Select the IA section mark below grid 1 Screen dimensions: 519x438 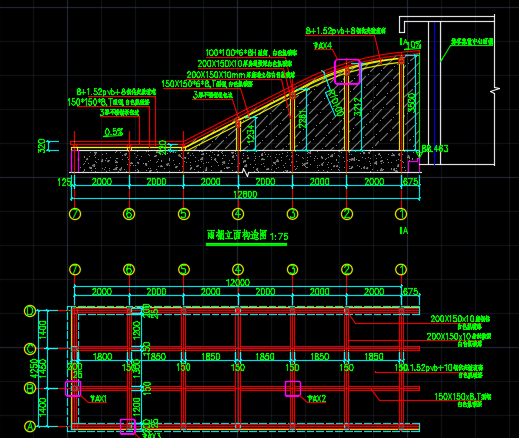point(403,231)
